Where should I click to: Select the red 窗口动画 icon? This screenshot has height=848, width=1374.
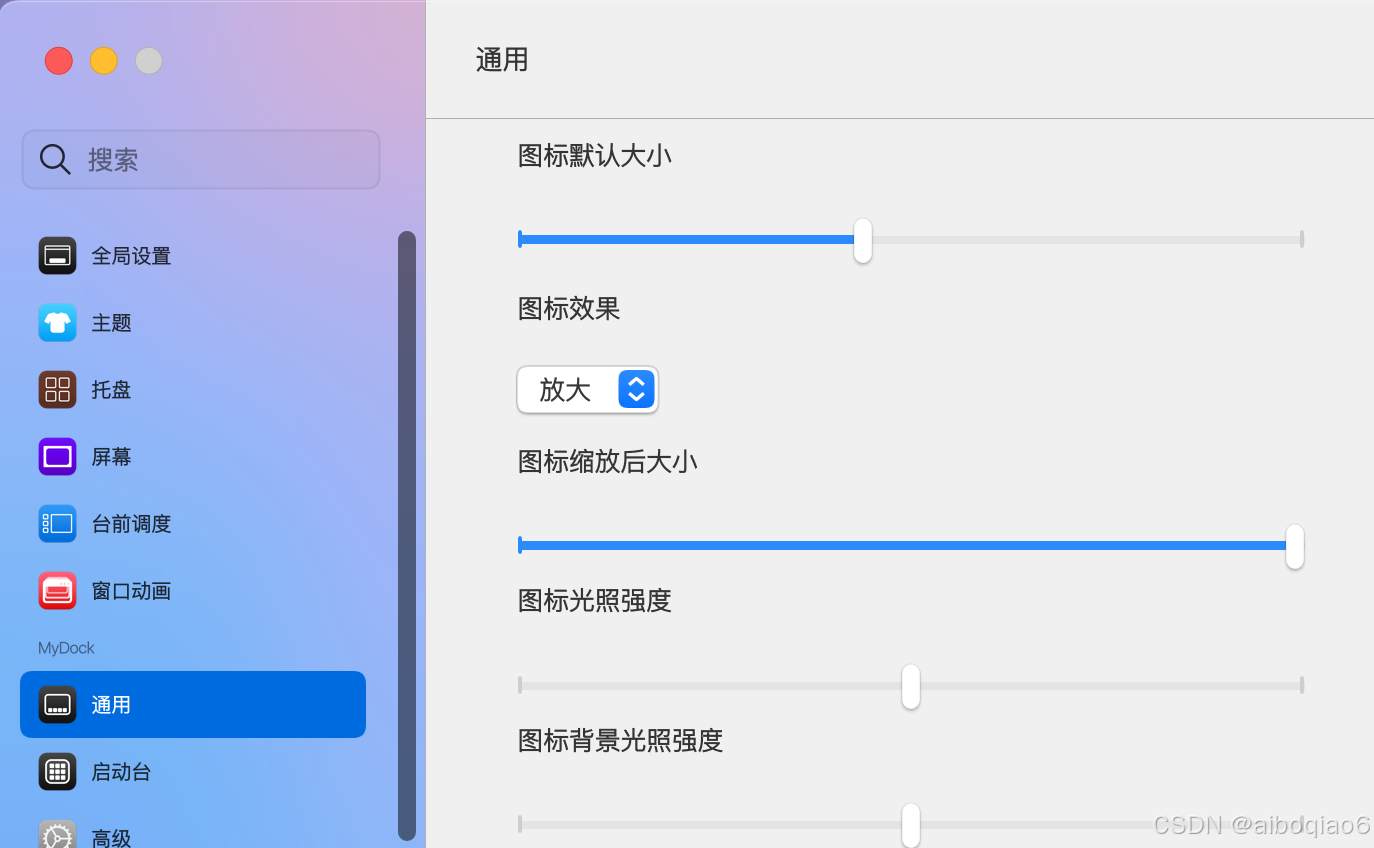pos(57,591)
